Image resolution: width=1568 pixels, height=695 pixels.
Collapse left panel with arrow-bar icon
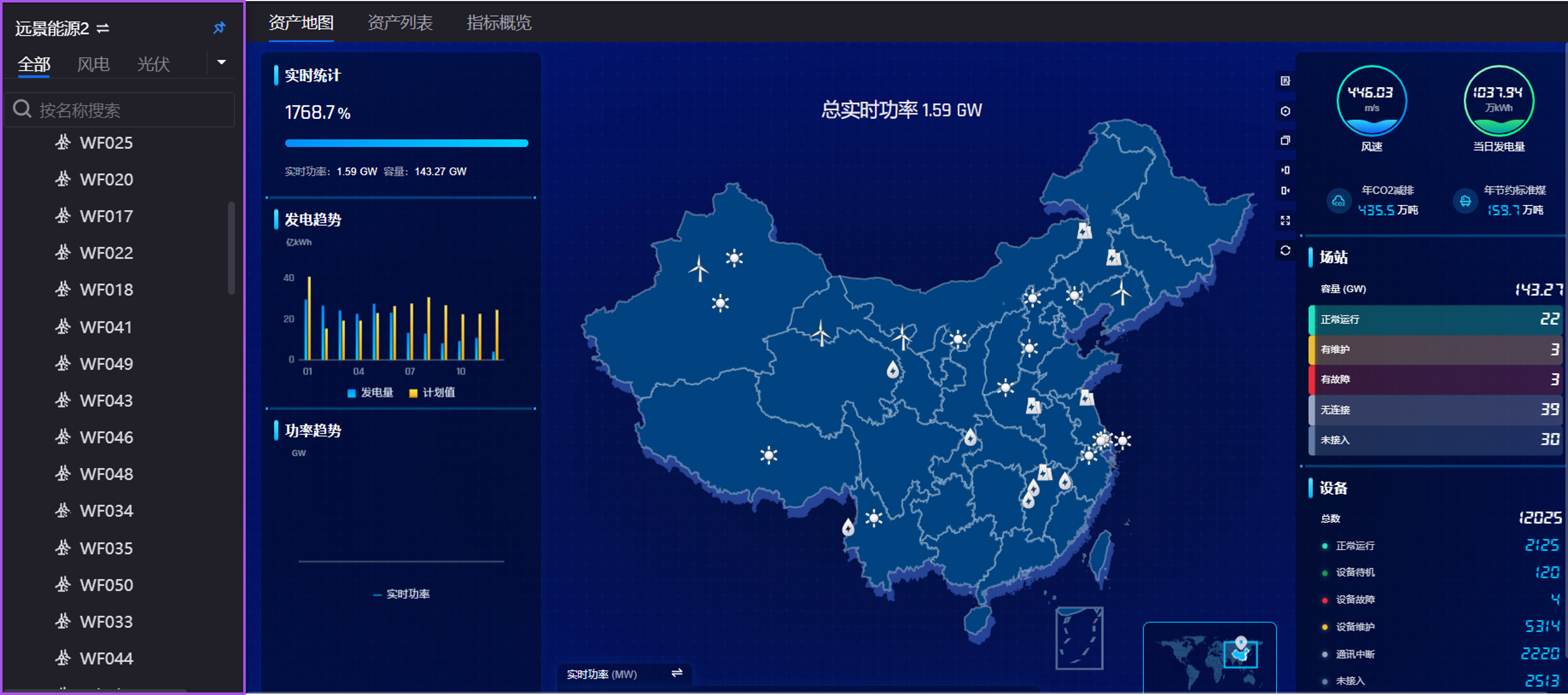[x=1285, y=170]
